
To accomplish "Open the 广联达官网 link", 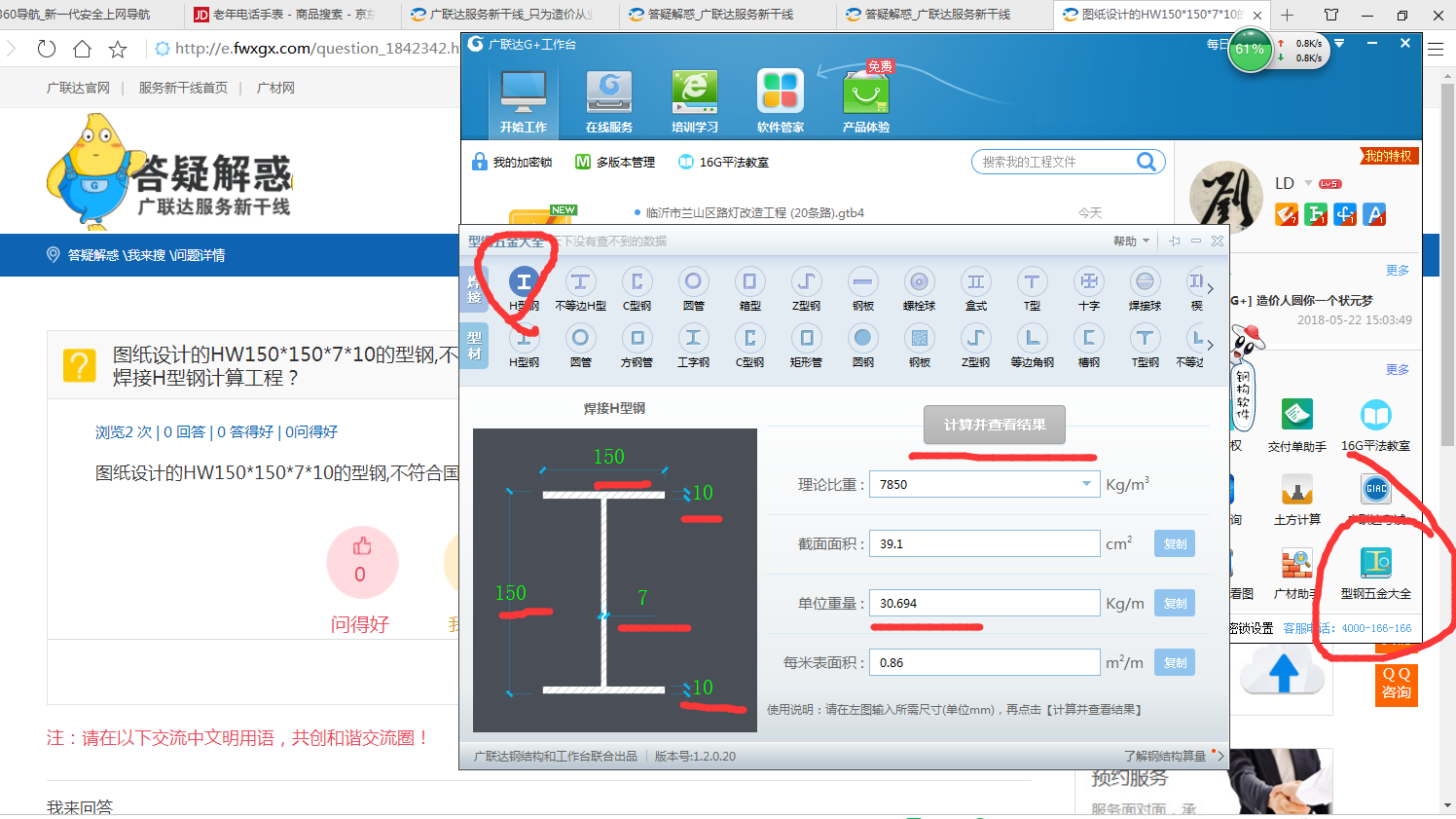I will tap(78, 88).
